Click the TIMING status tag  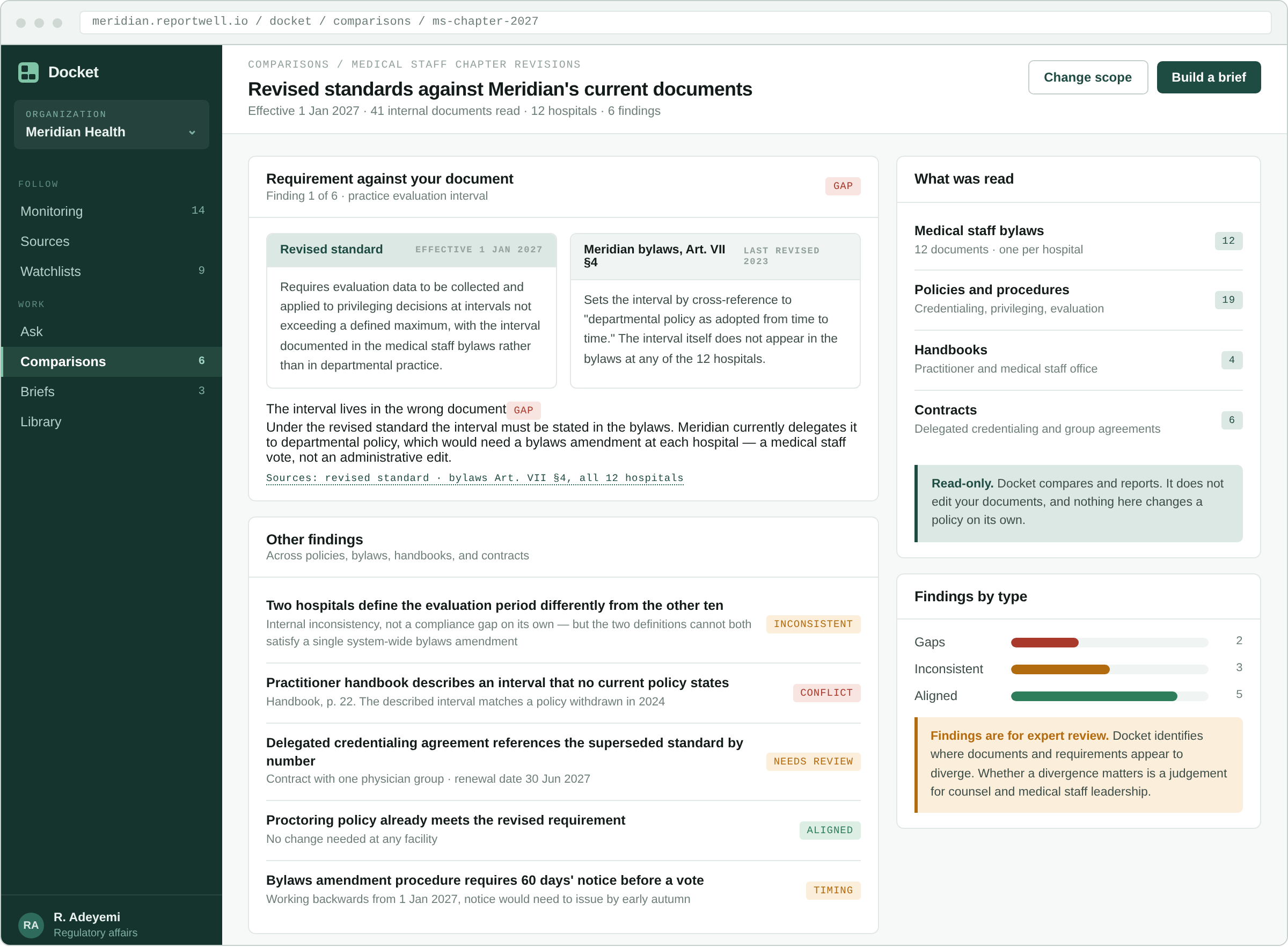[832, 891]
